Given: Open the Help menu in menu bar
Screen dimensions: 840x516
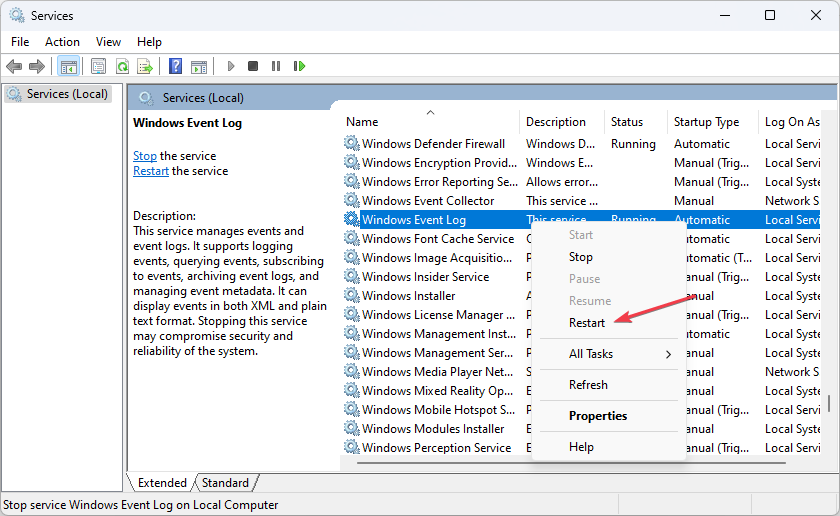Looking at the screenshot, I should [149, 42].
